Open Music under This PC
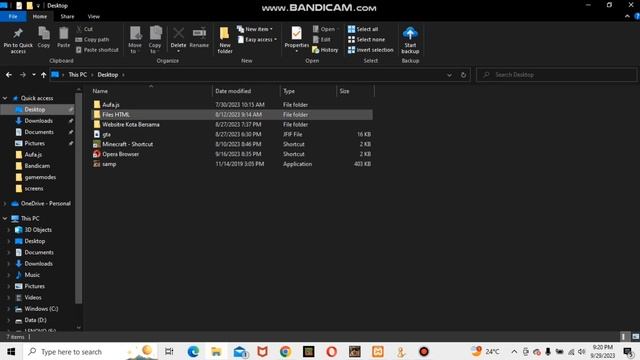The height and width of the screenshot is (360, 640). 32,275
